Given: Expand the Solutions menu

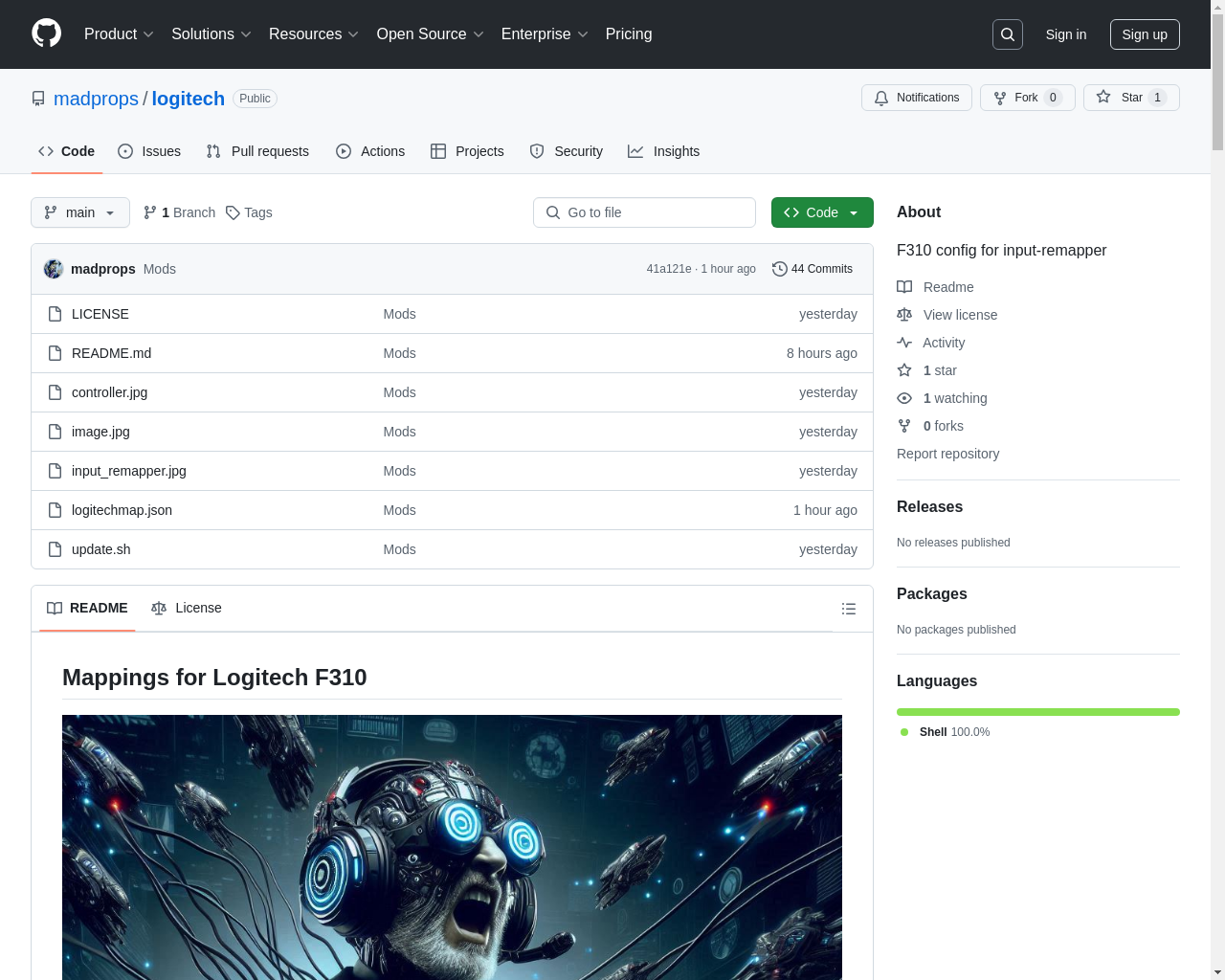Looking at the screenshot, I should tap(212, 34).
